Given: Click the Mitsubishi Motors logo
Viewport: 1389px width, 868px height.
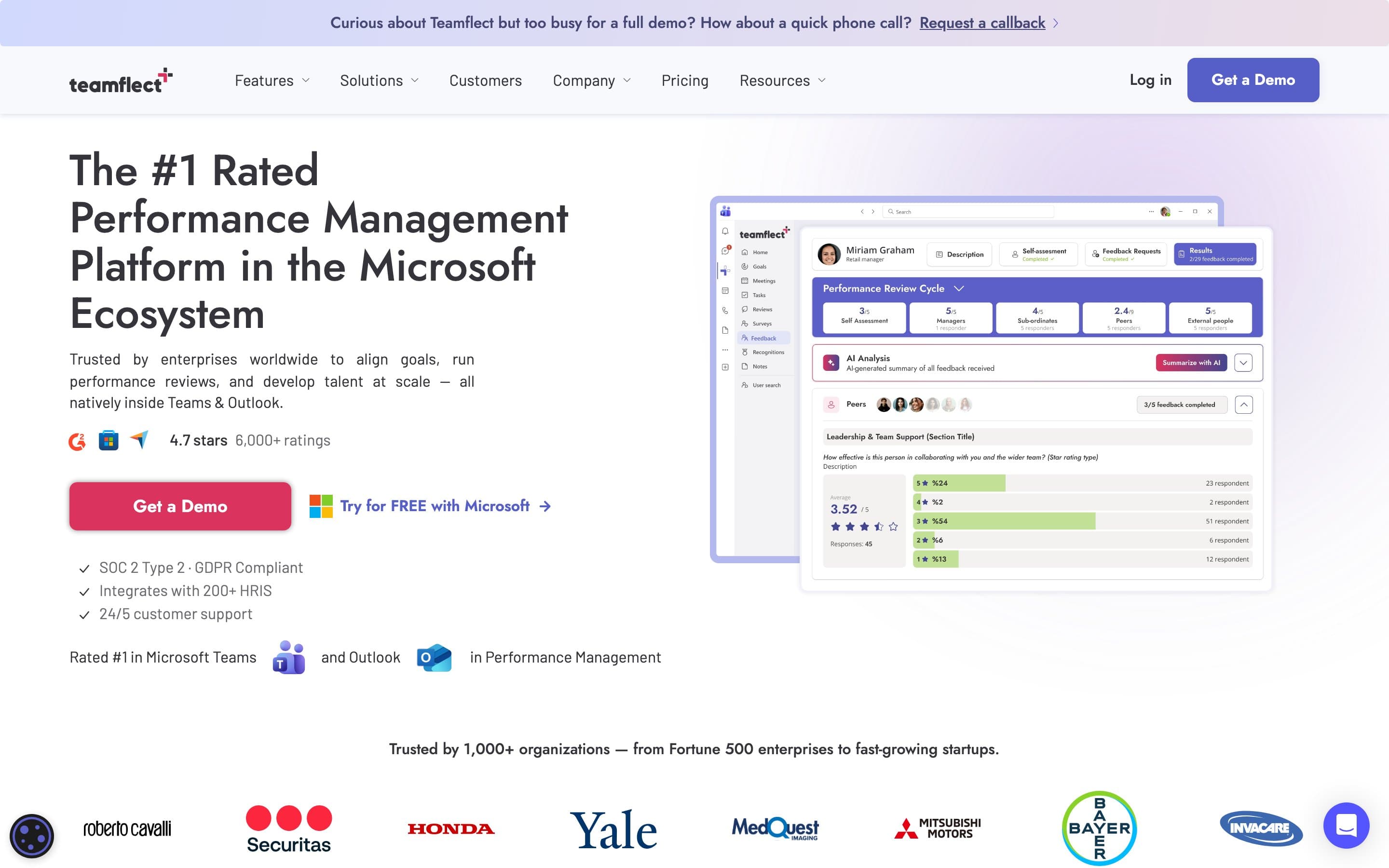Looking at the screenshot, I should (x=937, y=828).
